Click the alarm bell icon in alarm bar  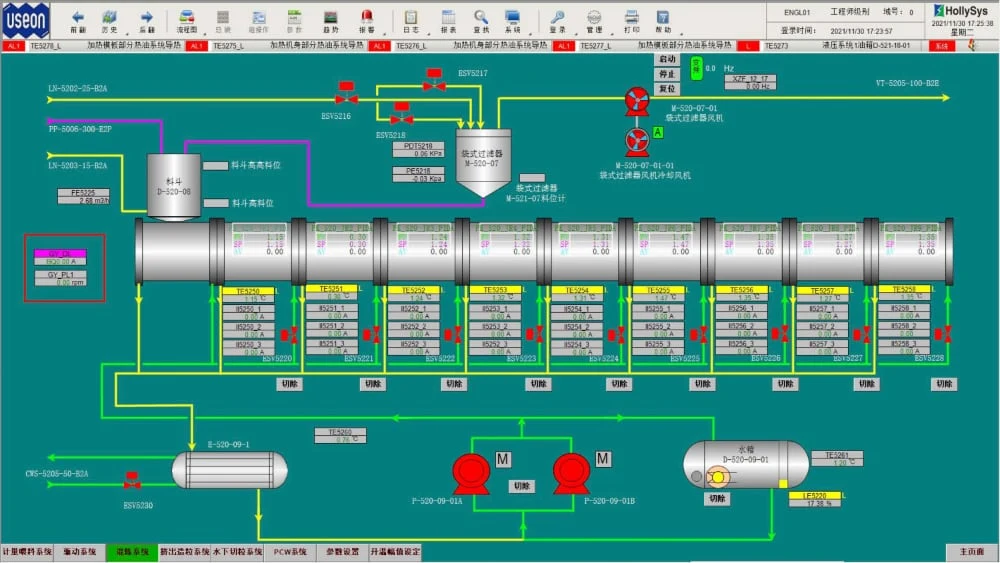(x=972, y=46)
